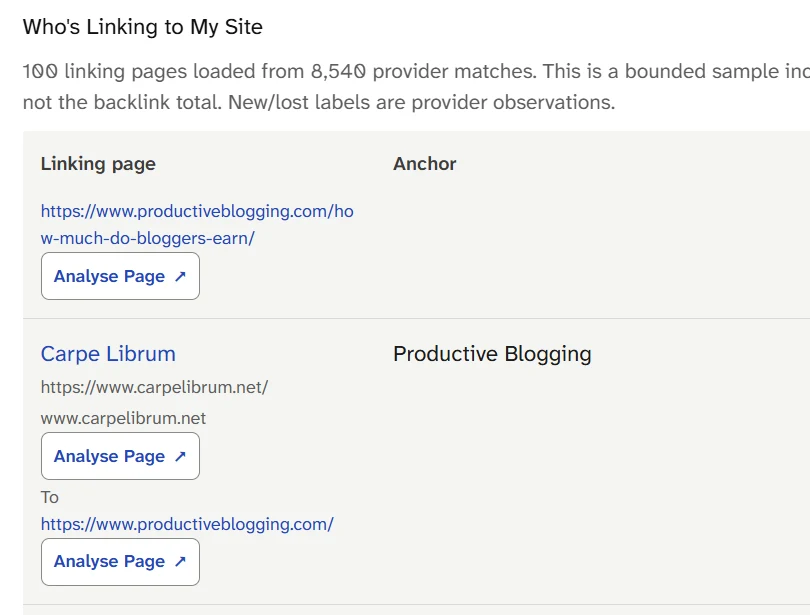Click the Productive Blogging anchor text
This screenshot has height=615, width=810.
click(492, 354)
